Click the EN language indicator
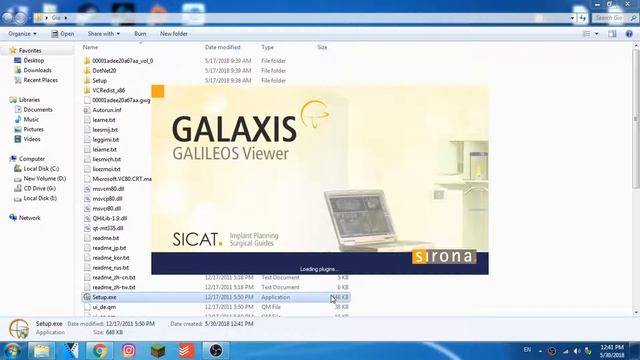640x360 pixels. [x=527, y=350]
